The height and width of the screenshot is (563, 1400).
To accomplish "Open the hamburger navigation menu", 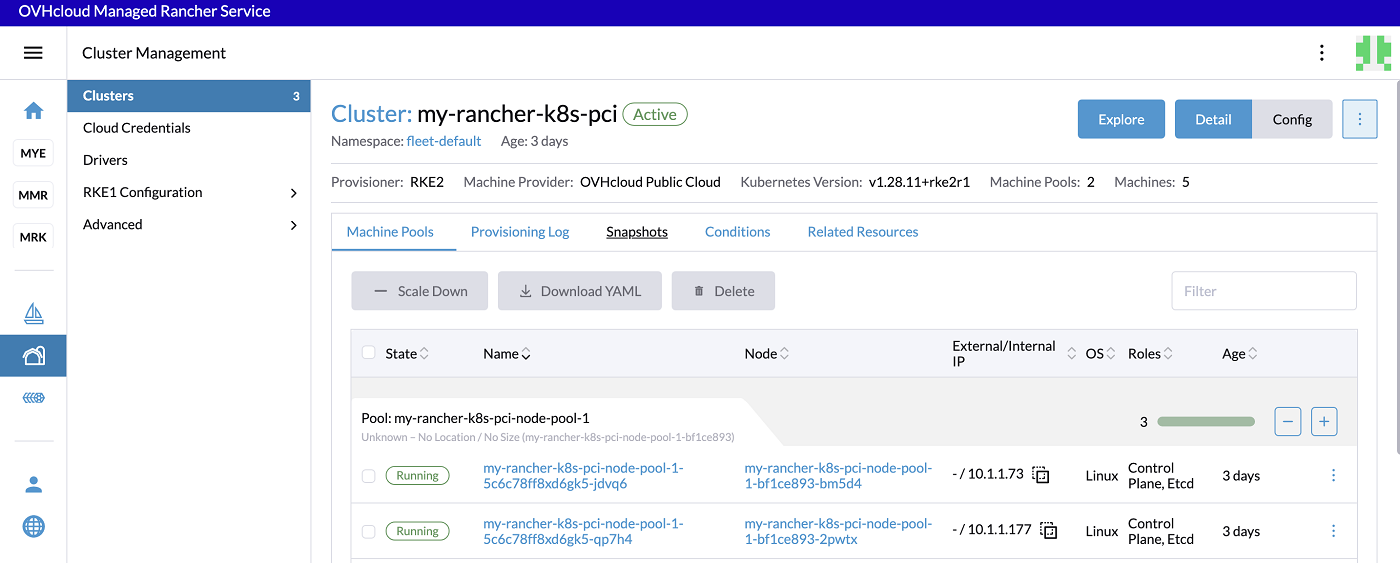I will (33, 53).
